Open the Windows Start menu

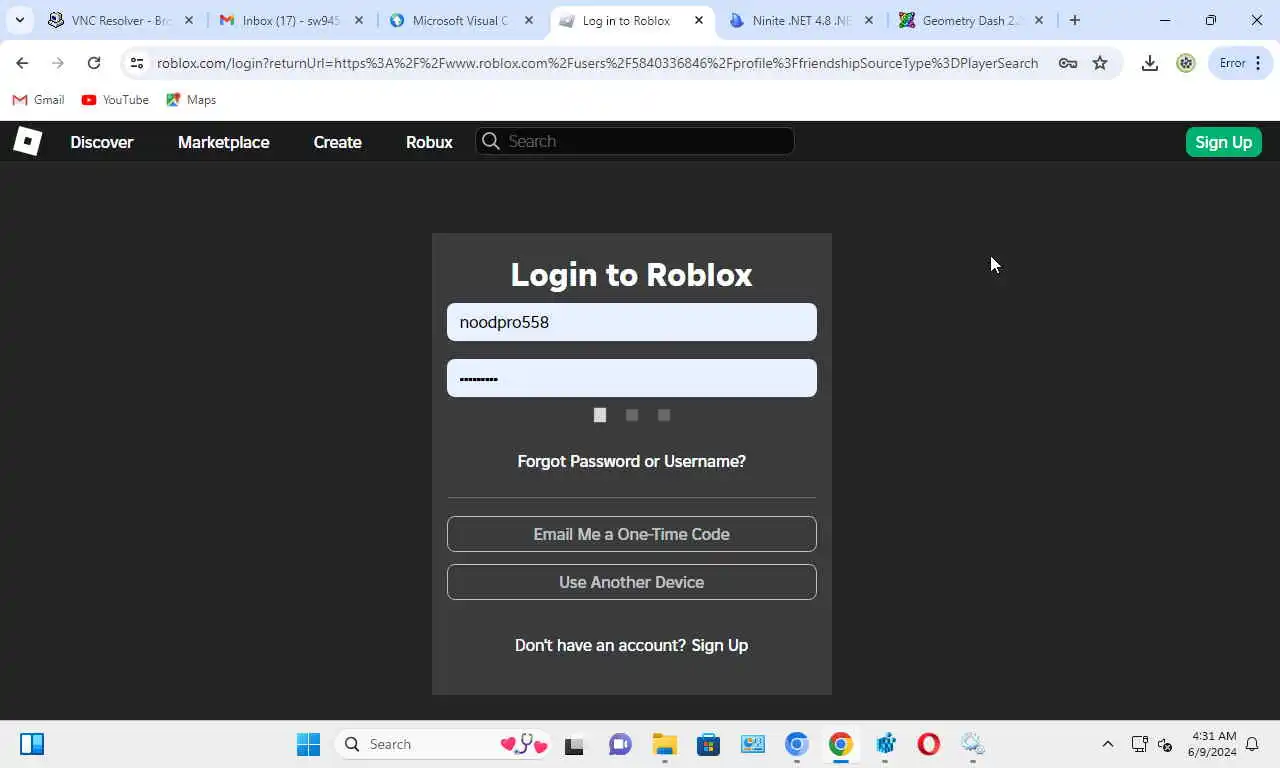click(308, 744)
